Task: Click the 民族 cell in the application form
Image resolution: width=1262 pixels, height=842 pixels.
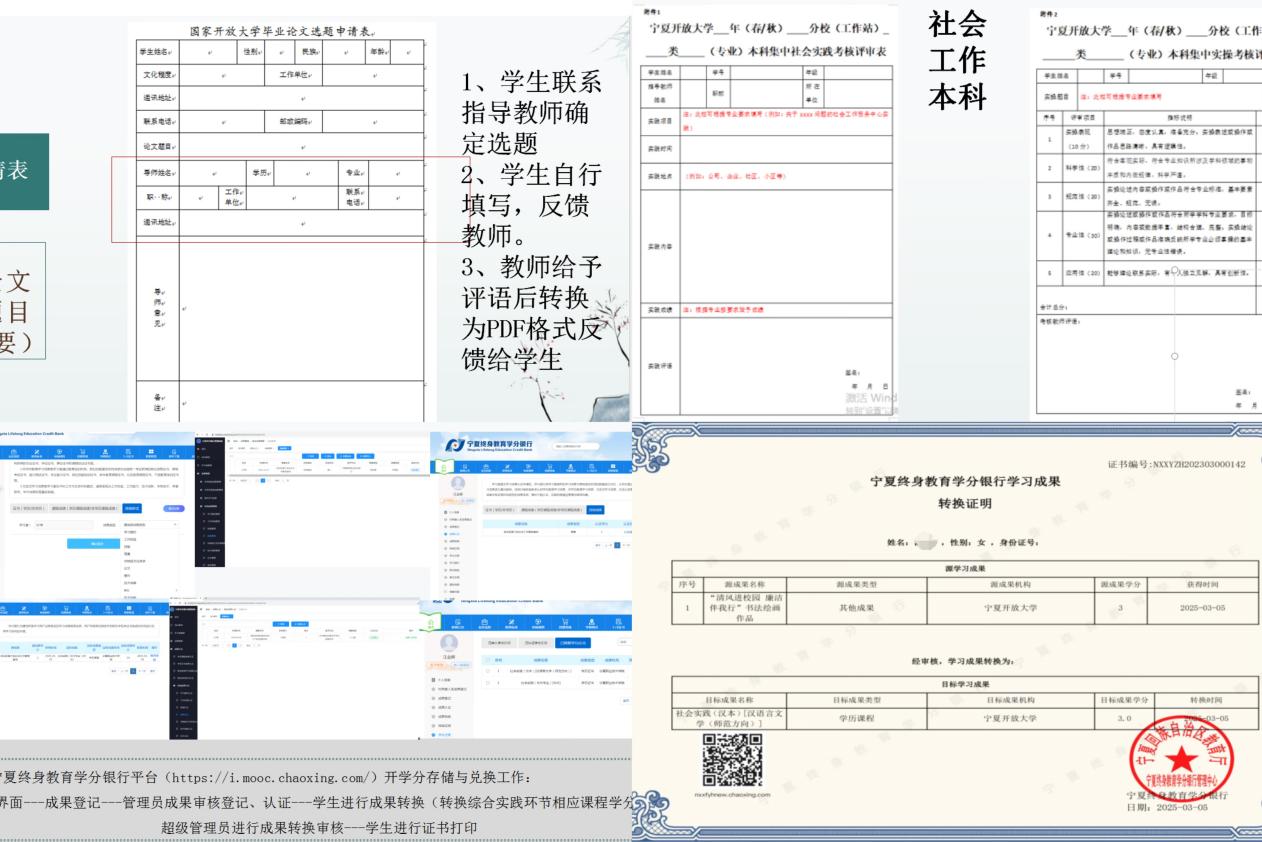Action: tap(310, 50)
